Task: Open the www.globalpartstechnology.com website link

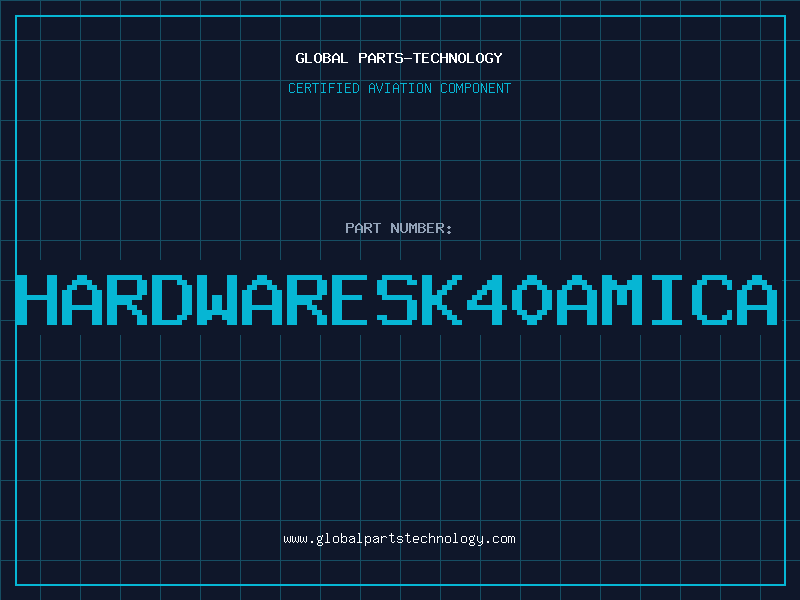Action: [399, 539]
